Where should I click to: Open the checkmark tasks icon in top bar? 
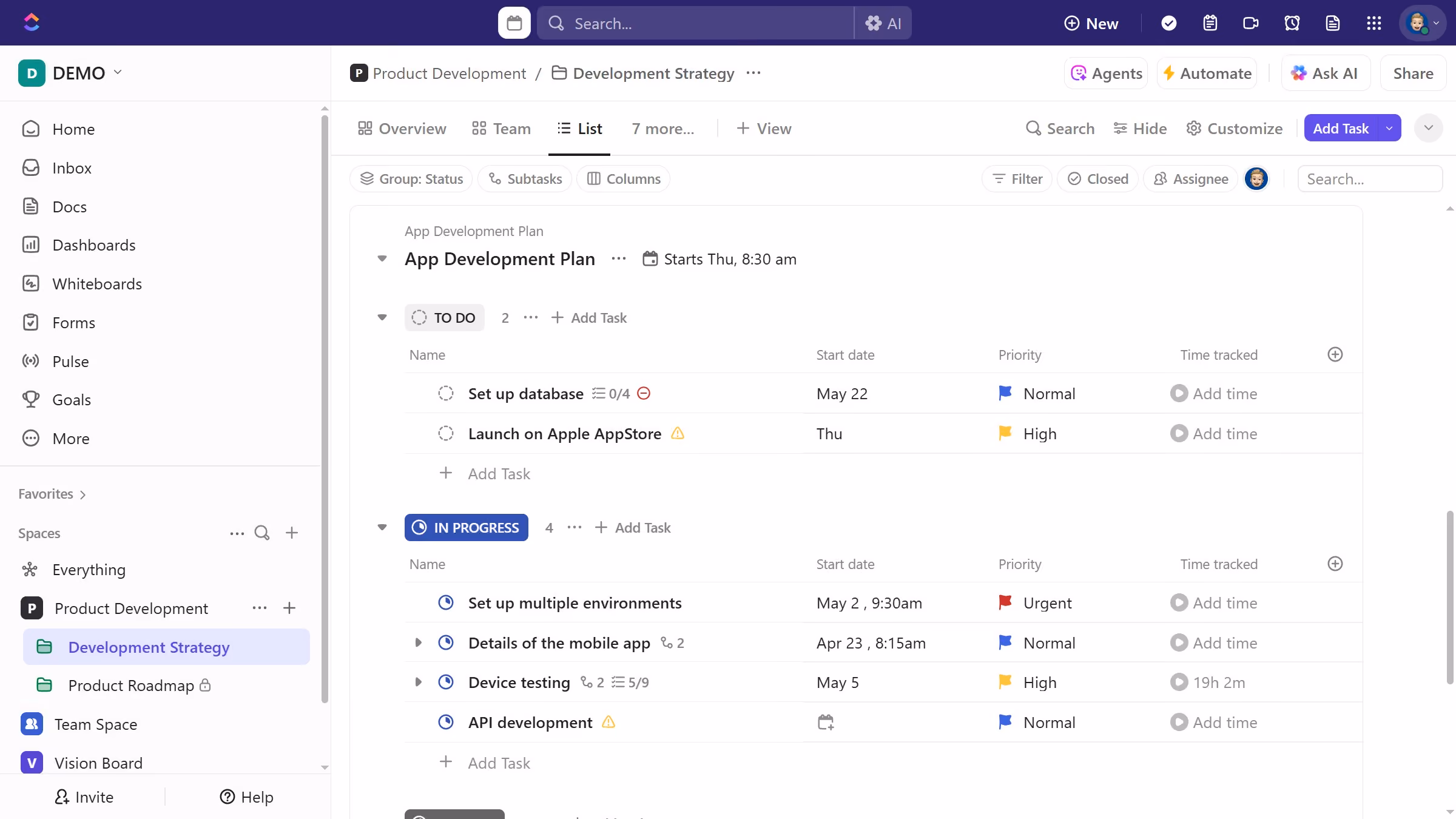click(1168, 23)
